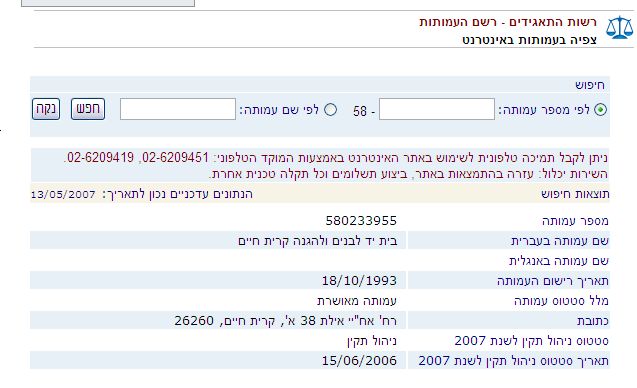Click the label תאריך רישום העמותה
637x388 pixels.
(x=553, y=280)
